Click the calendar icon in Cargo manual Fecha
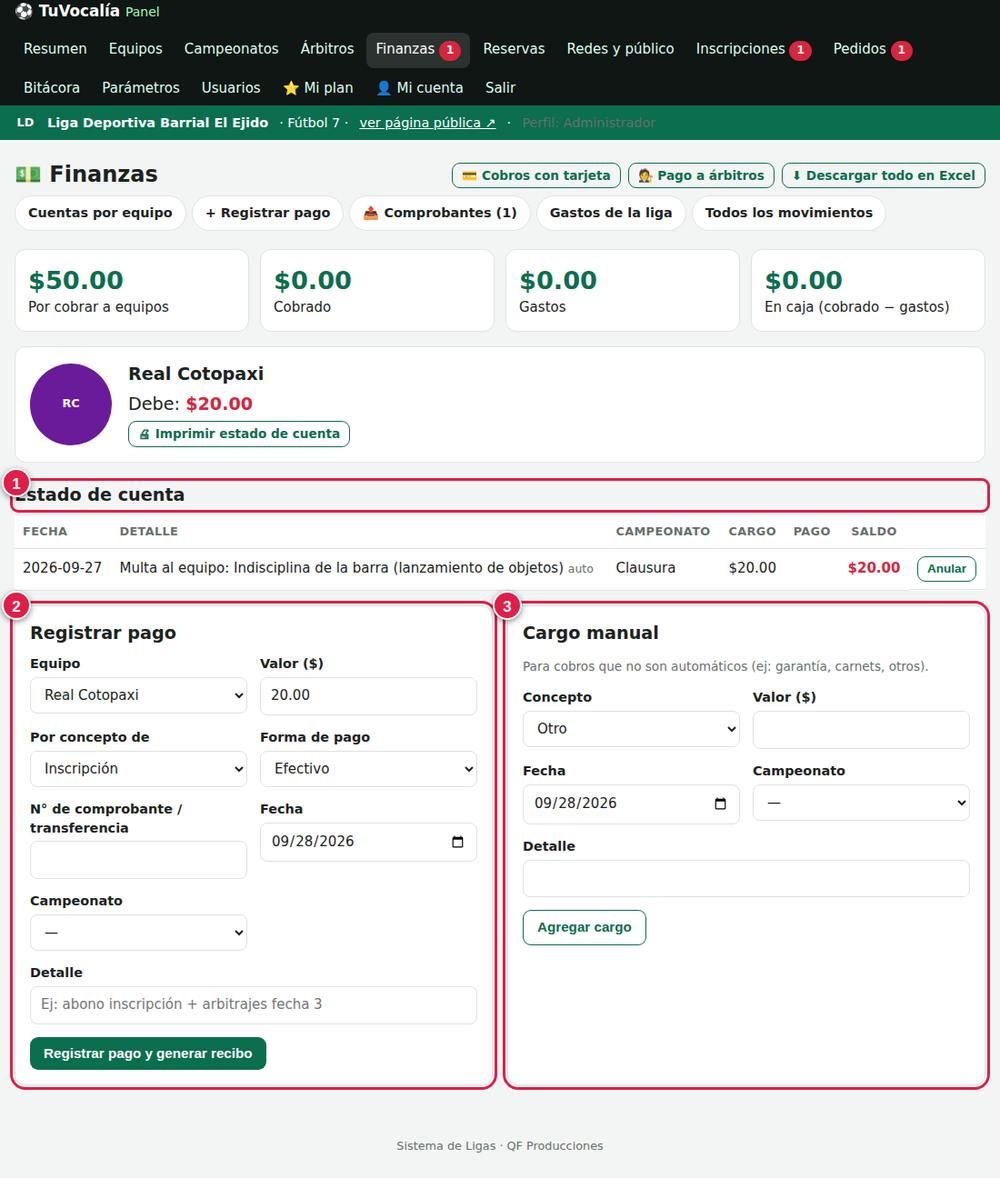The width and height of the screenshot is (1000, 1178). click(720, 803)
